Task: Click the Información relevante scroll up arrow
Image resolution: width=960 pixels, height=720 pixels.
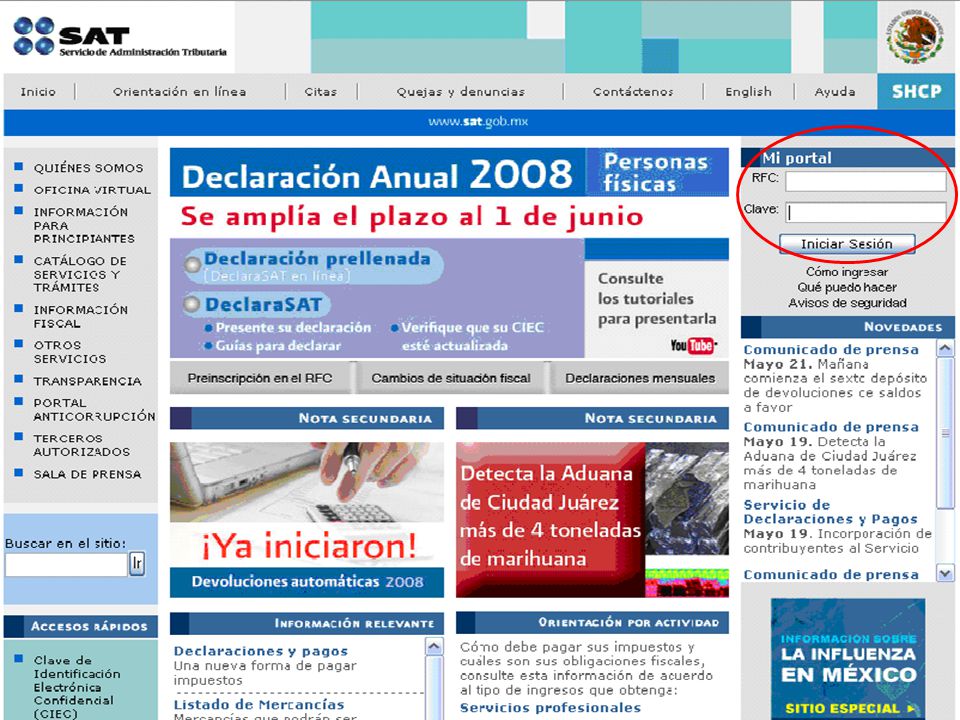Action: tap(434, 647)
